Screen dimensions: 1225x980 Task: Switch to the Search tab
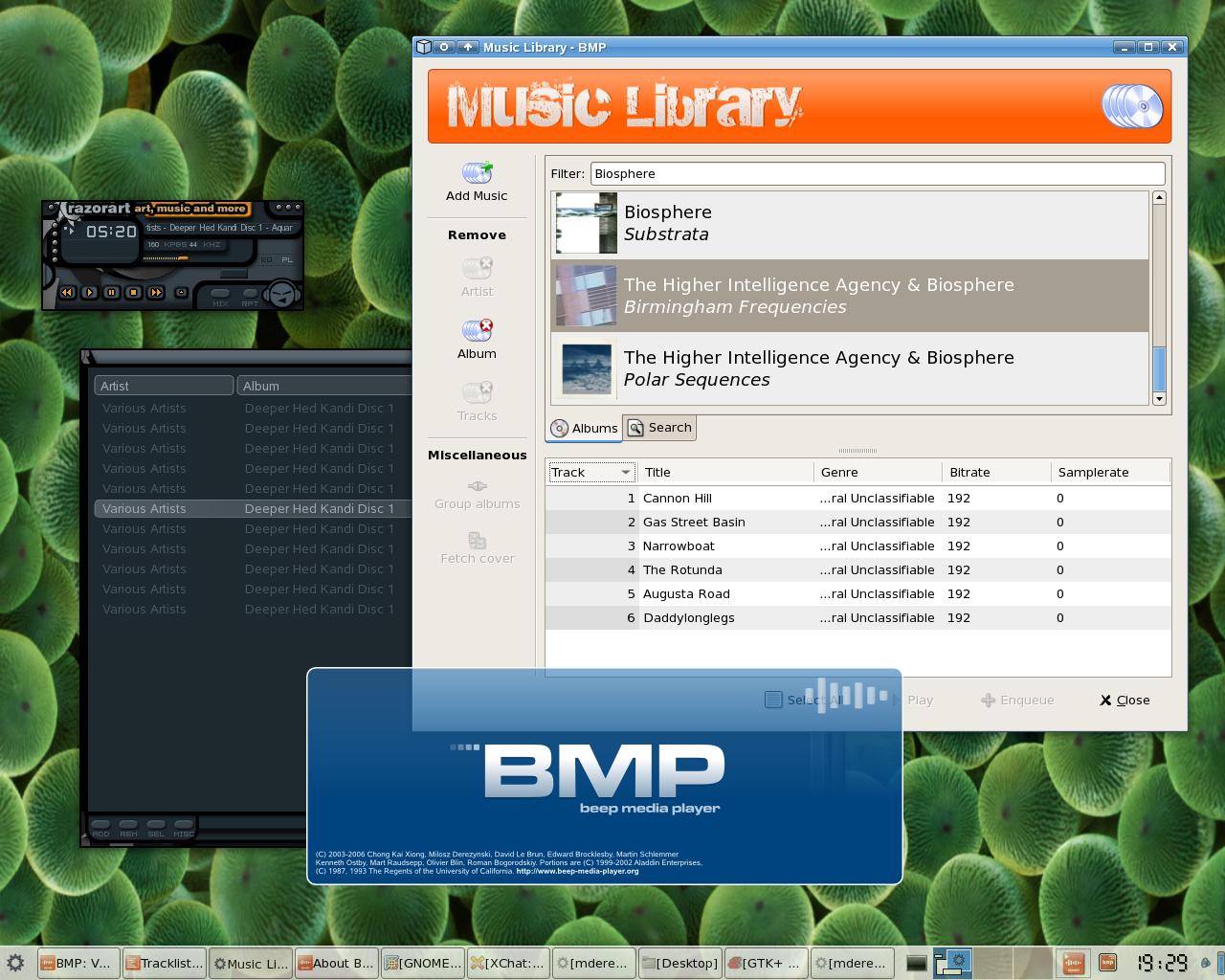pos(659,428)
